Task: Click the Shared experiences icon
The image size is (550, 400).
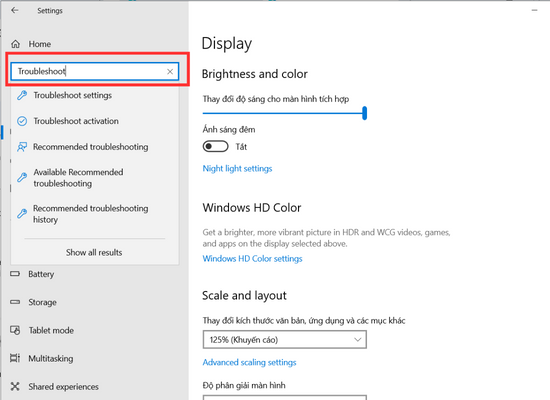Action: point(15,386)
